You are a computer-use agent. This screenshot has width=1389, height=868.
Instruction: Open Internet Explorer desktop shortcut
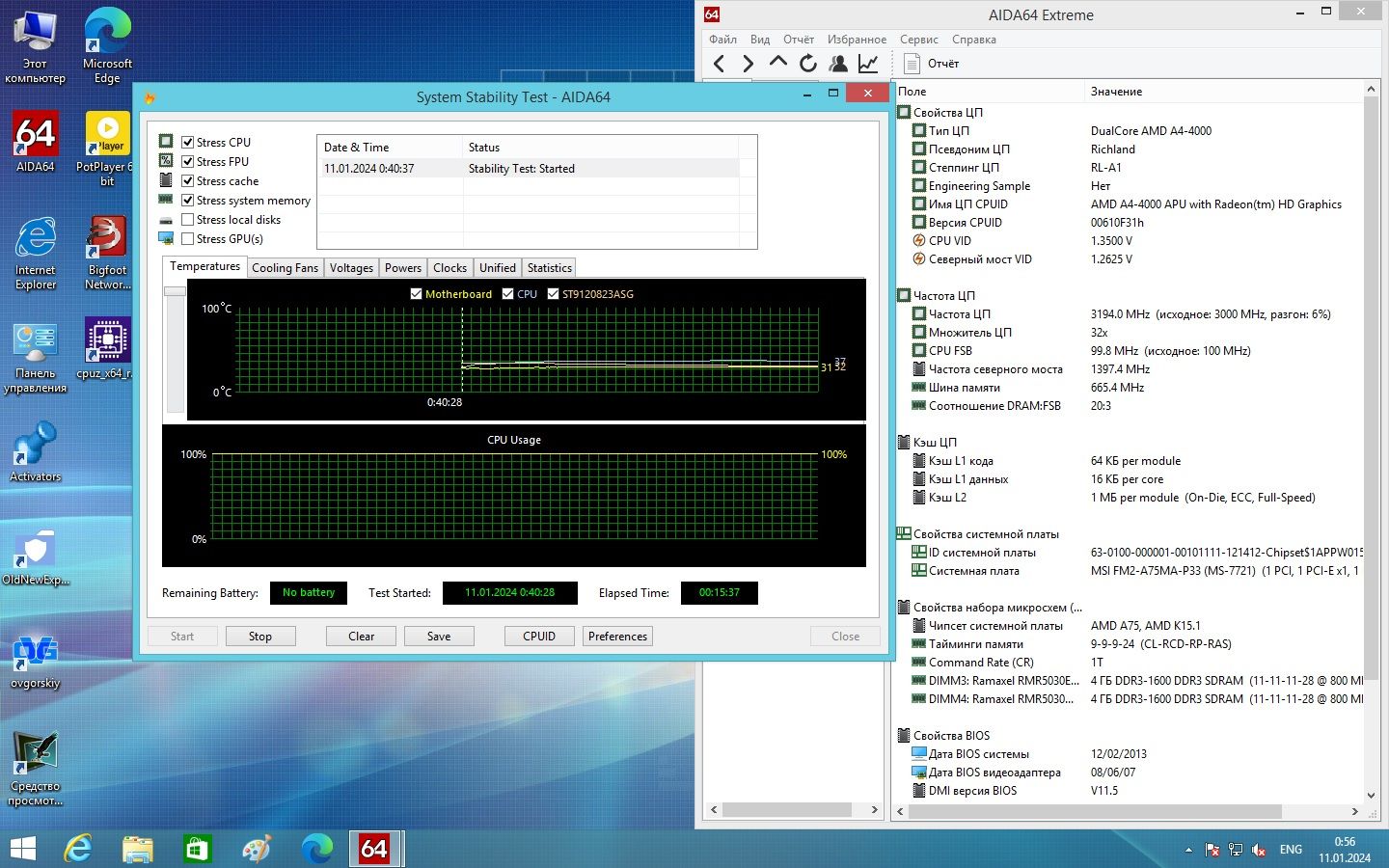36,253
